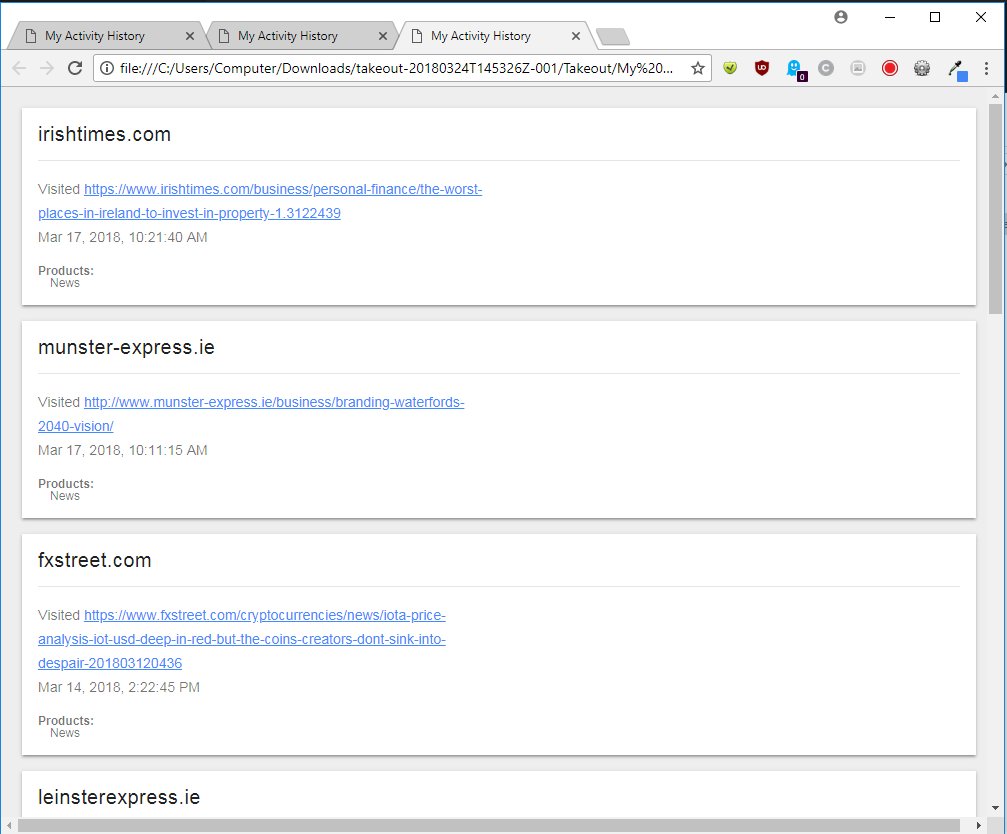Click the timestamp Mar 14, 2018, 2:22:45 PM
Image resolution: width=1007 pixels, height=834 pixels.
[119, 688]
